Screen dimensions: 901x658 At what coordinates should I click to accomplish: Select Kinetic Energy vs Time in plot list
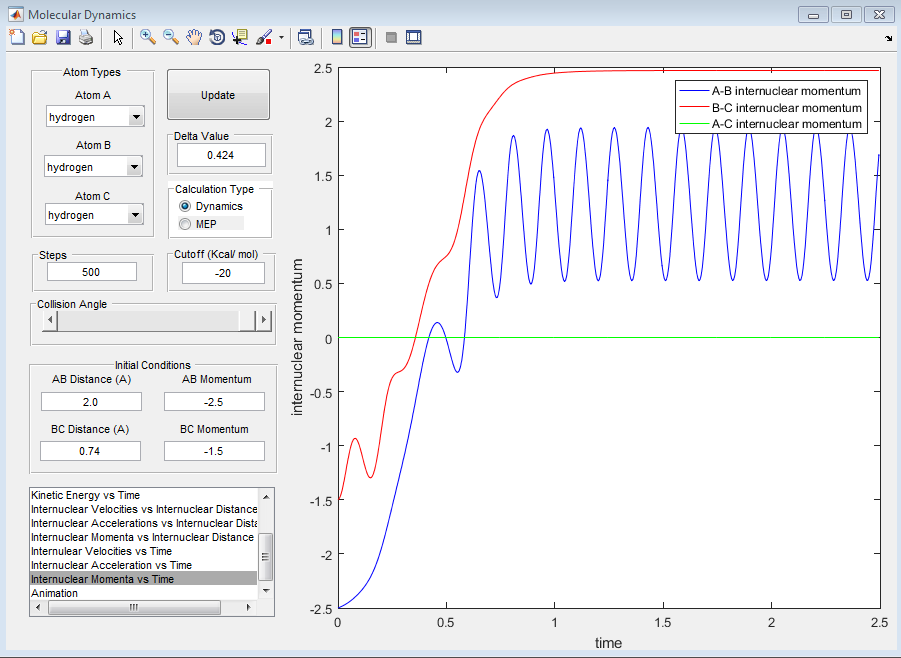point(86,495)
